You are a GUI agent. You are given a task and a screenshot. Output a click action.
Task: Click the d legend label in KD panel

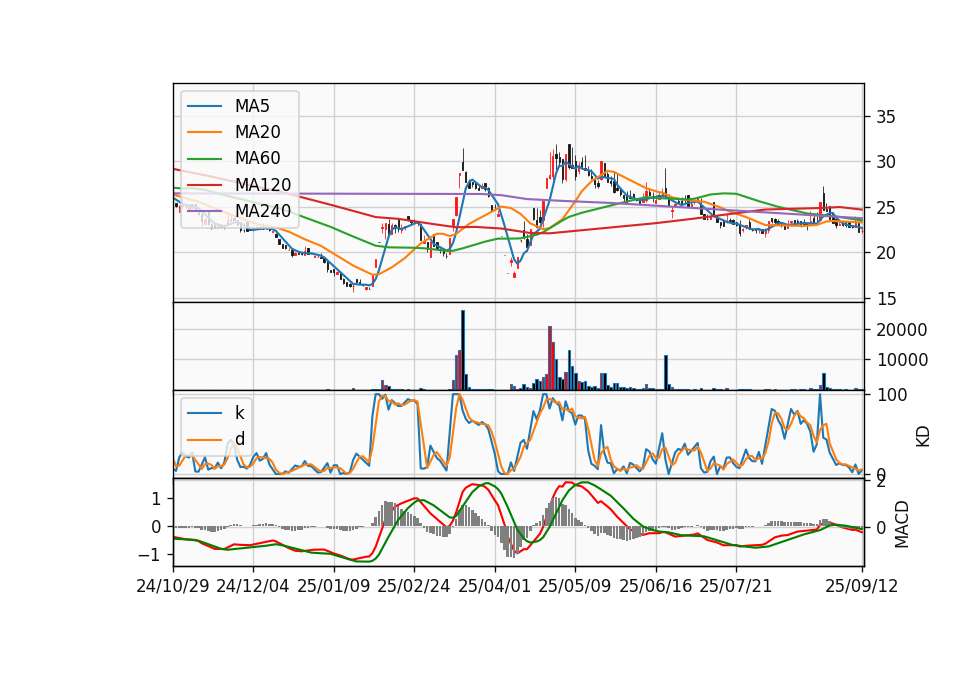[x=240, y=439]
